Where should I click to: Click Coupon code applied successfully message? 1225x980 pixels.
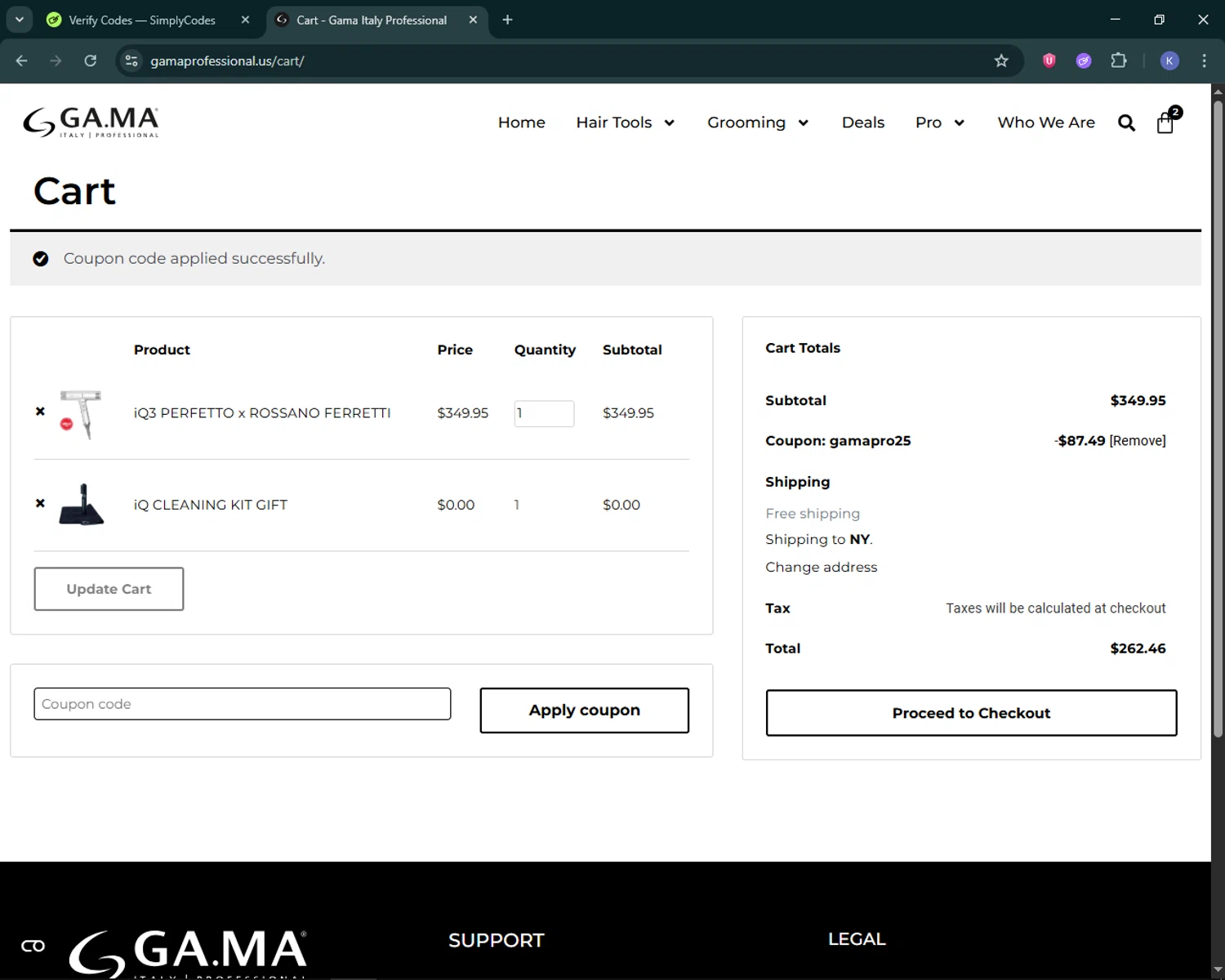194,259
